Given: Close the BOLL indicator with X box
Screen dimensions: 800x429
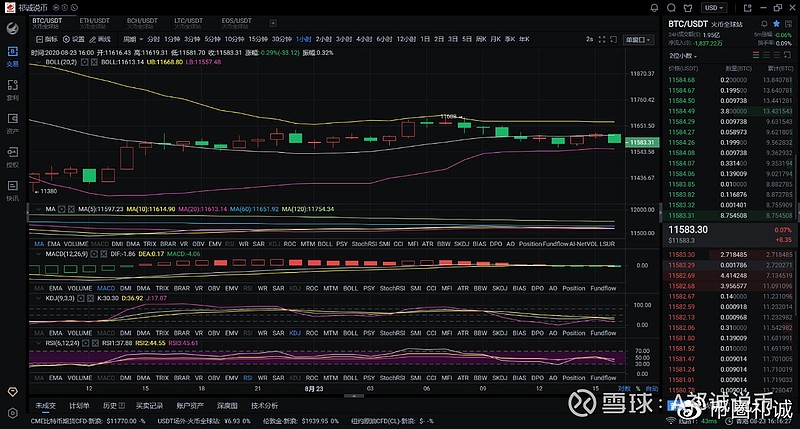Looking at the screenshot, I should coord(93,61).
